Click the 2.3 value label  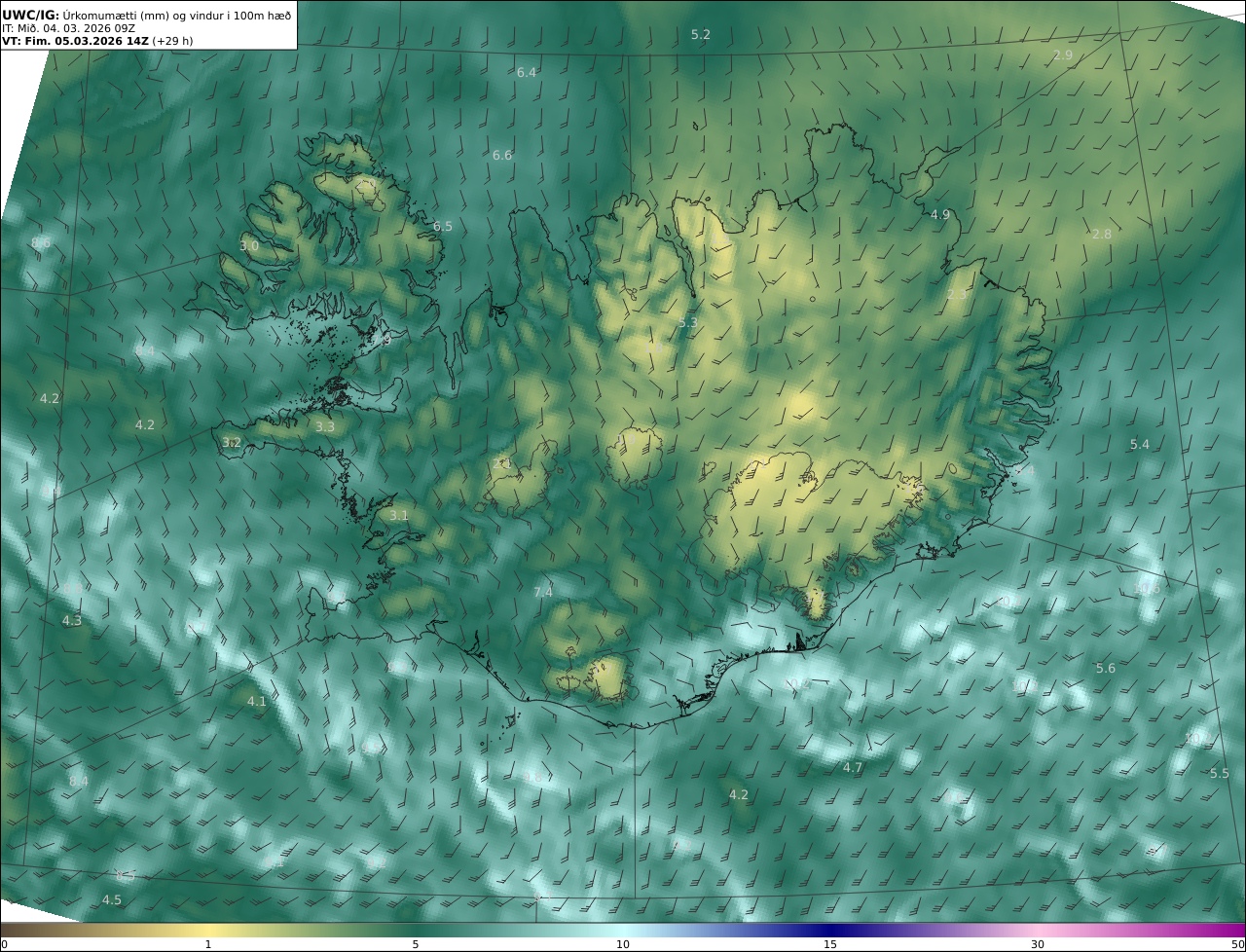[x=957, y=294]
